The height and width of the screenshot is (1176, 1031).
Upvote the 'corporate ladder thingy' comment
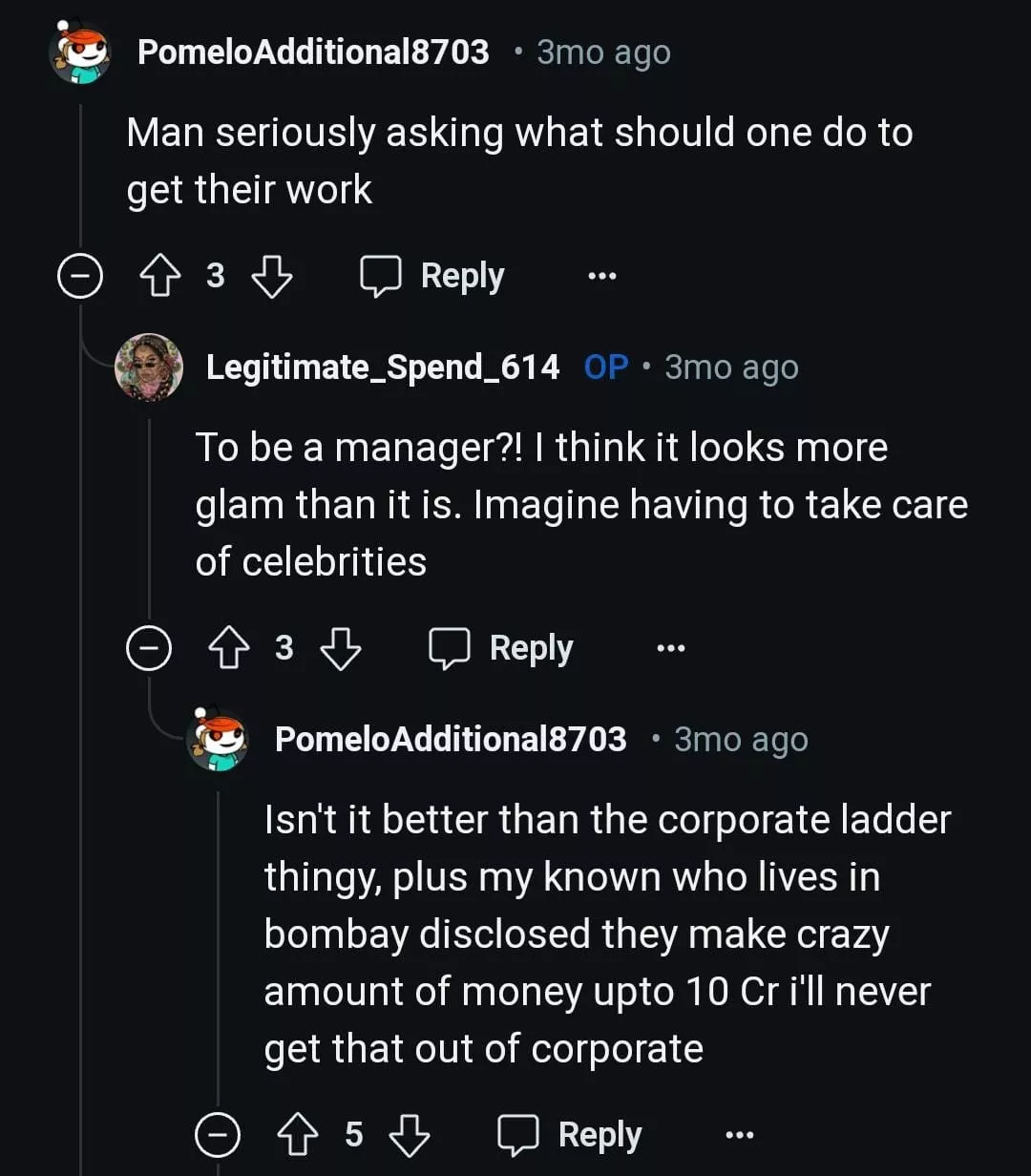pos(298,1135)
